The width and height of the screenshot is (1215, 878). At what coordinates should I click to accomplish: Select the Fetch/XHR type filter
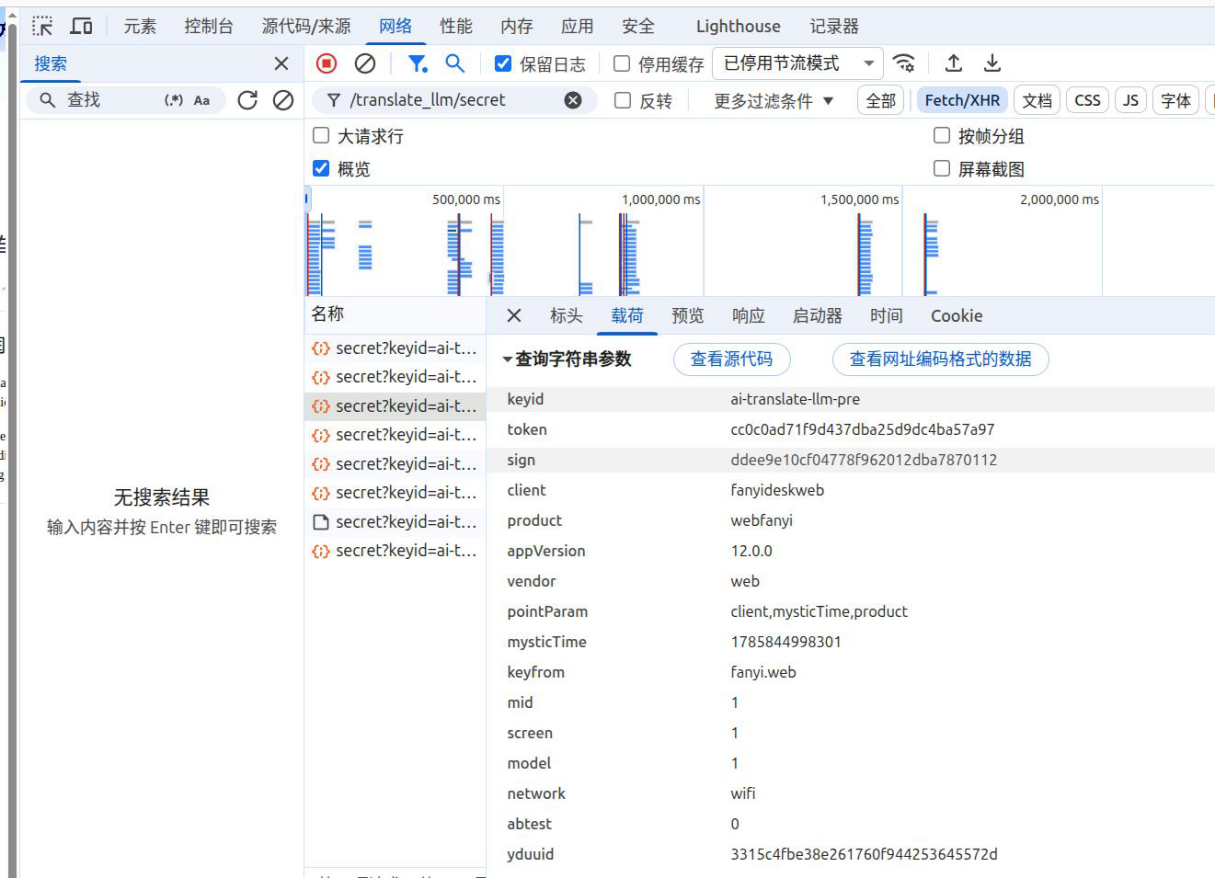(x=962, y=100)
